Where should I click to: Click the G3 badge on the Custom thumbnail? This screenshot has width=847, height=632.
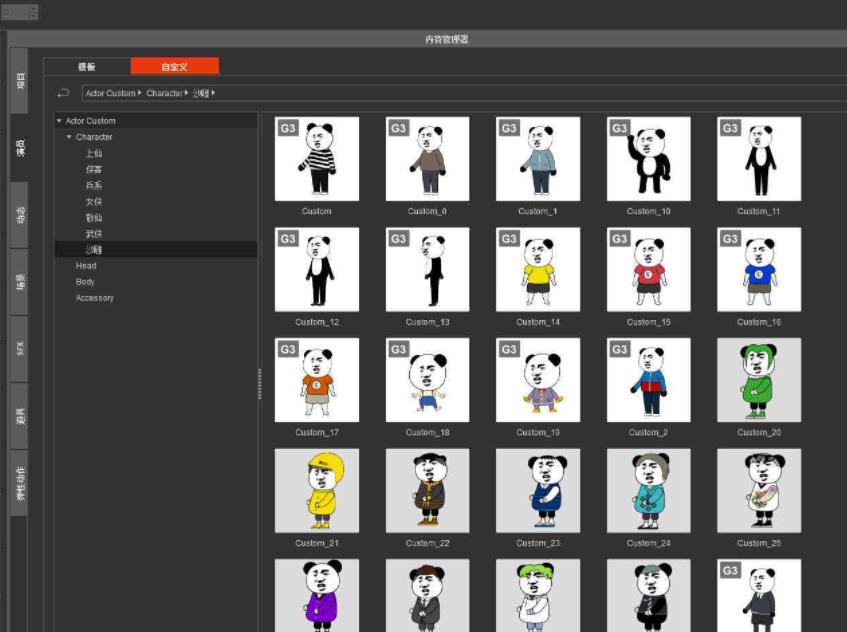pos(288,129)
